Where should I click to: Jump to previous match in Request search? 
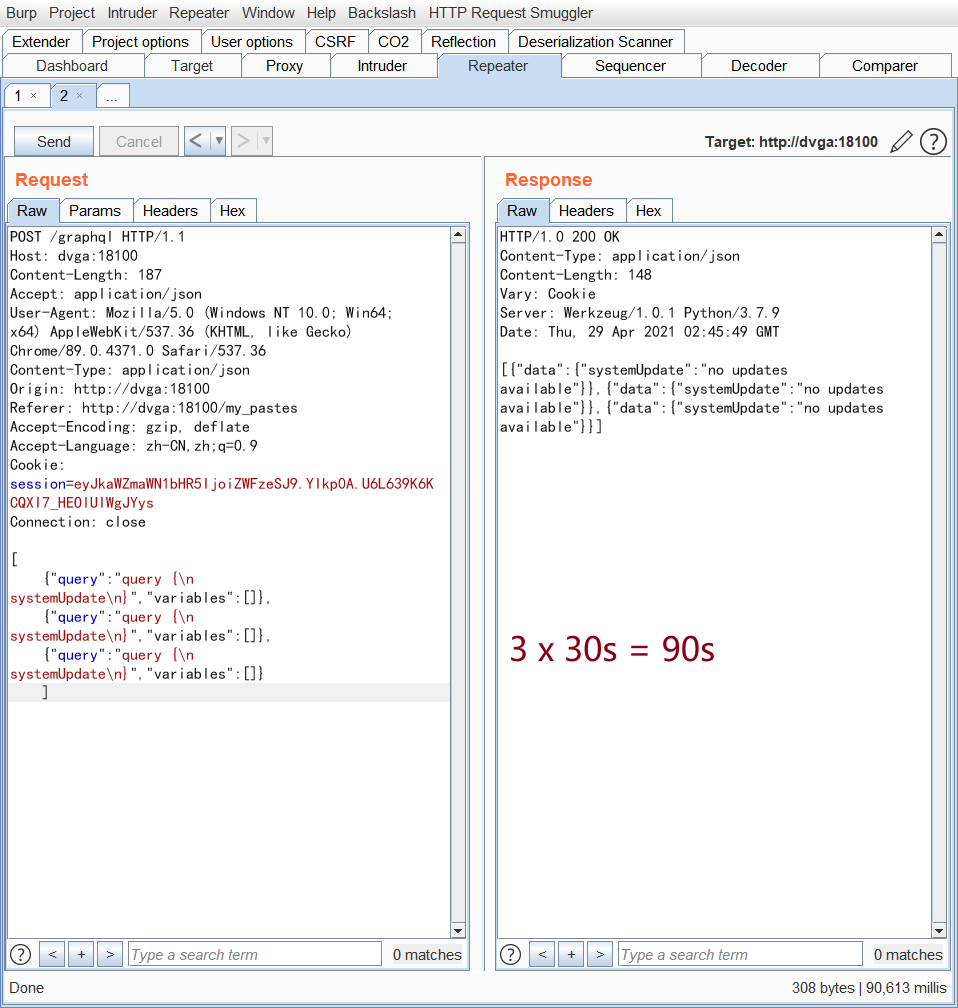point(52,955)
